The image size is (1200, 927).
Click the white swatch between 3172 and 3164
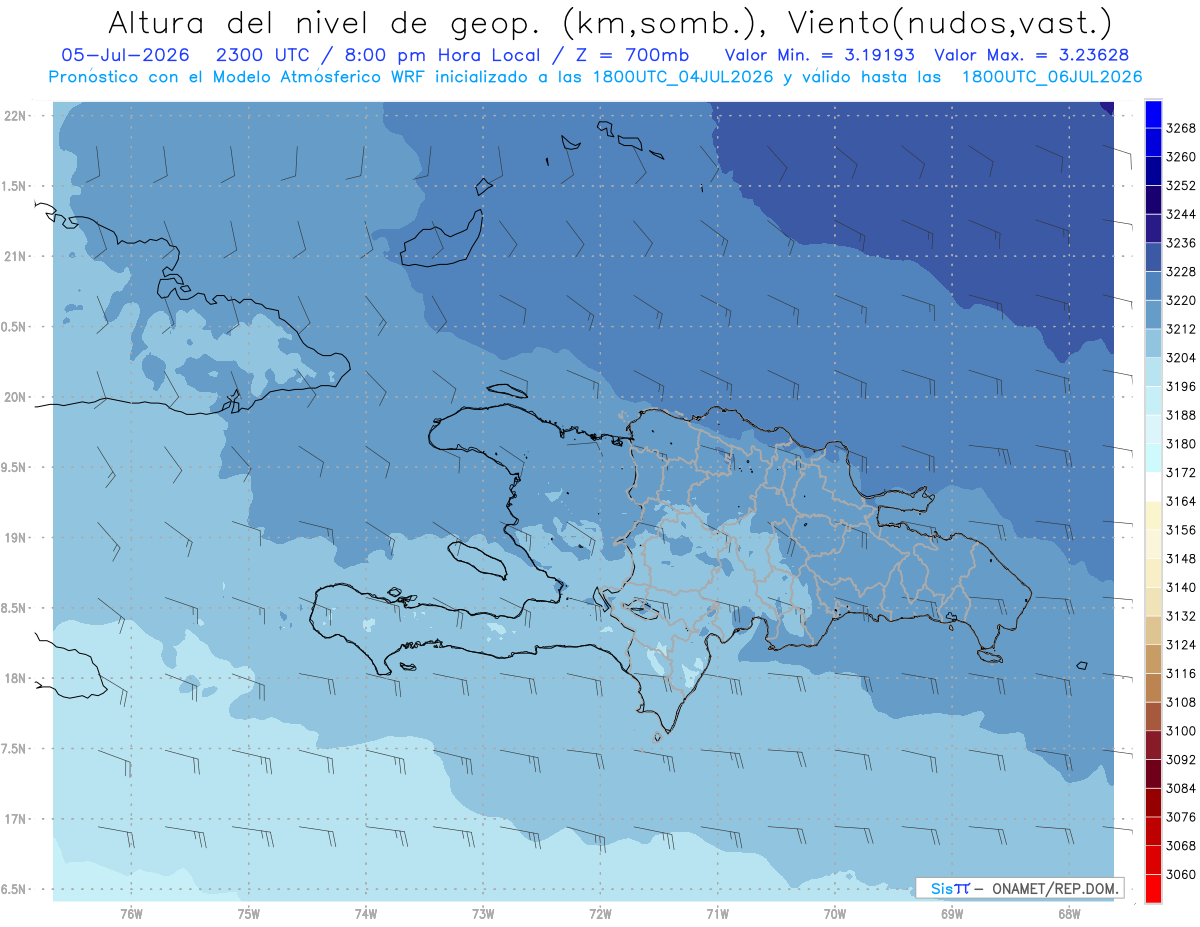click(x=1153, y=486)
